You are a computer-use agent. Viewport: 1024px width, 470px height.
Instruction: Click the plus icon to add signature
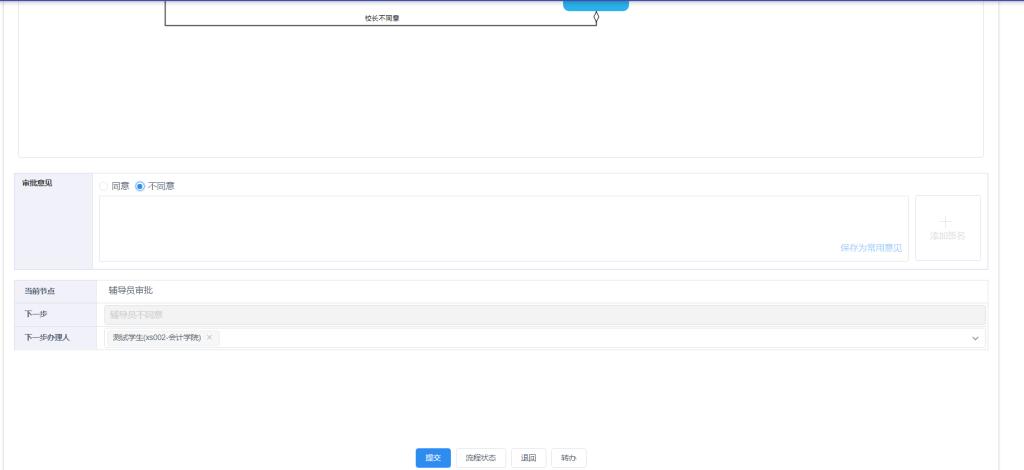click(947, 222)
